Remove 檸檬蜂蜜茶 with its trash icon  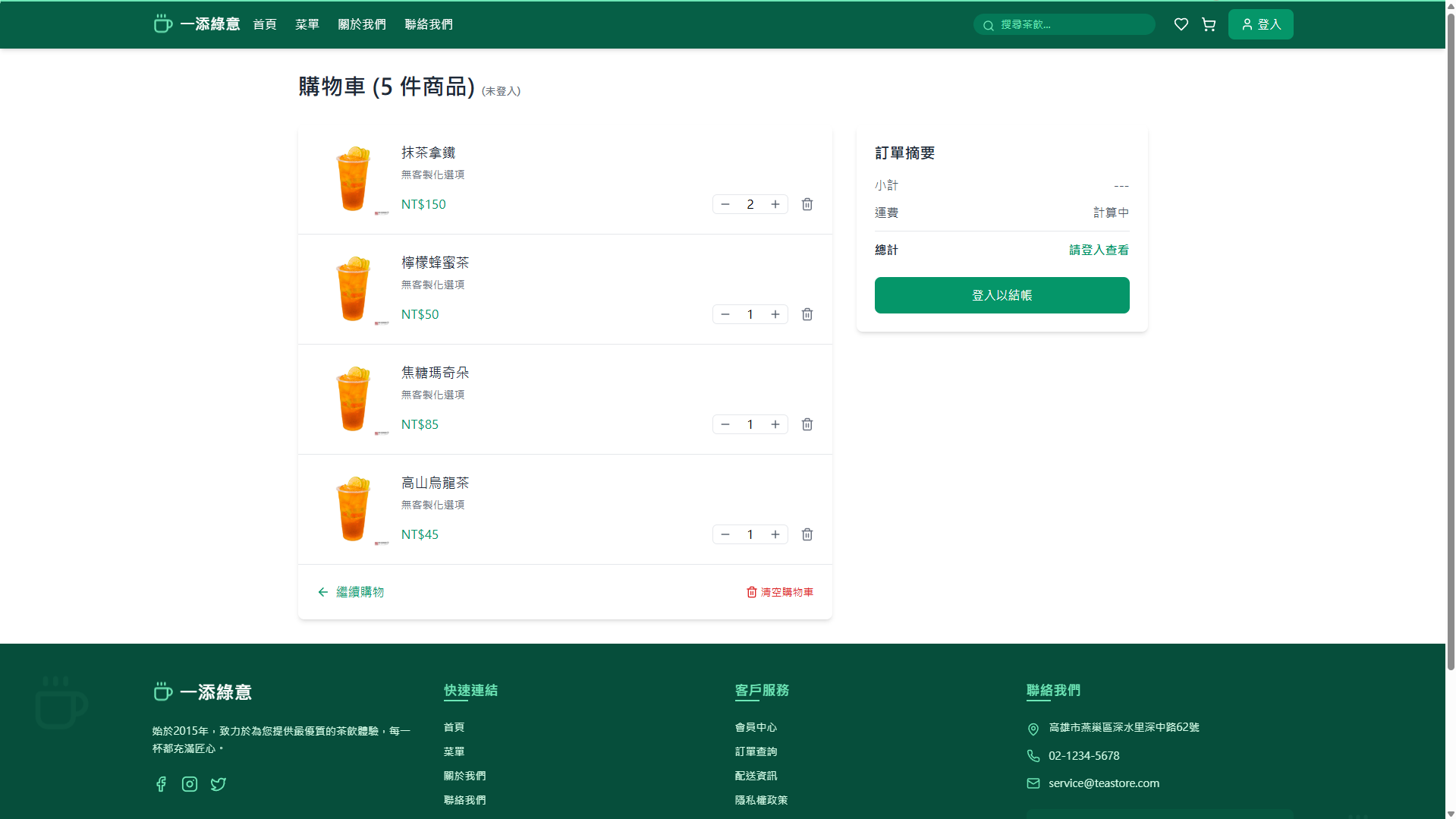[x=807, y=314]
